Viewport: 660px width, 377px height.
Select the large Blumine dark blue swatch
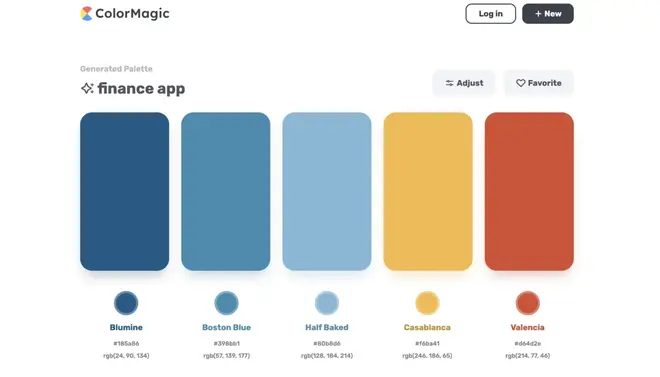point(125,191)
